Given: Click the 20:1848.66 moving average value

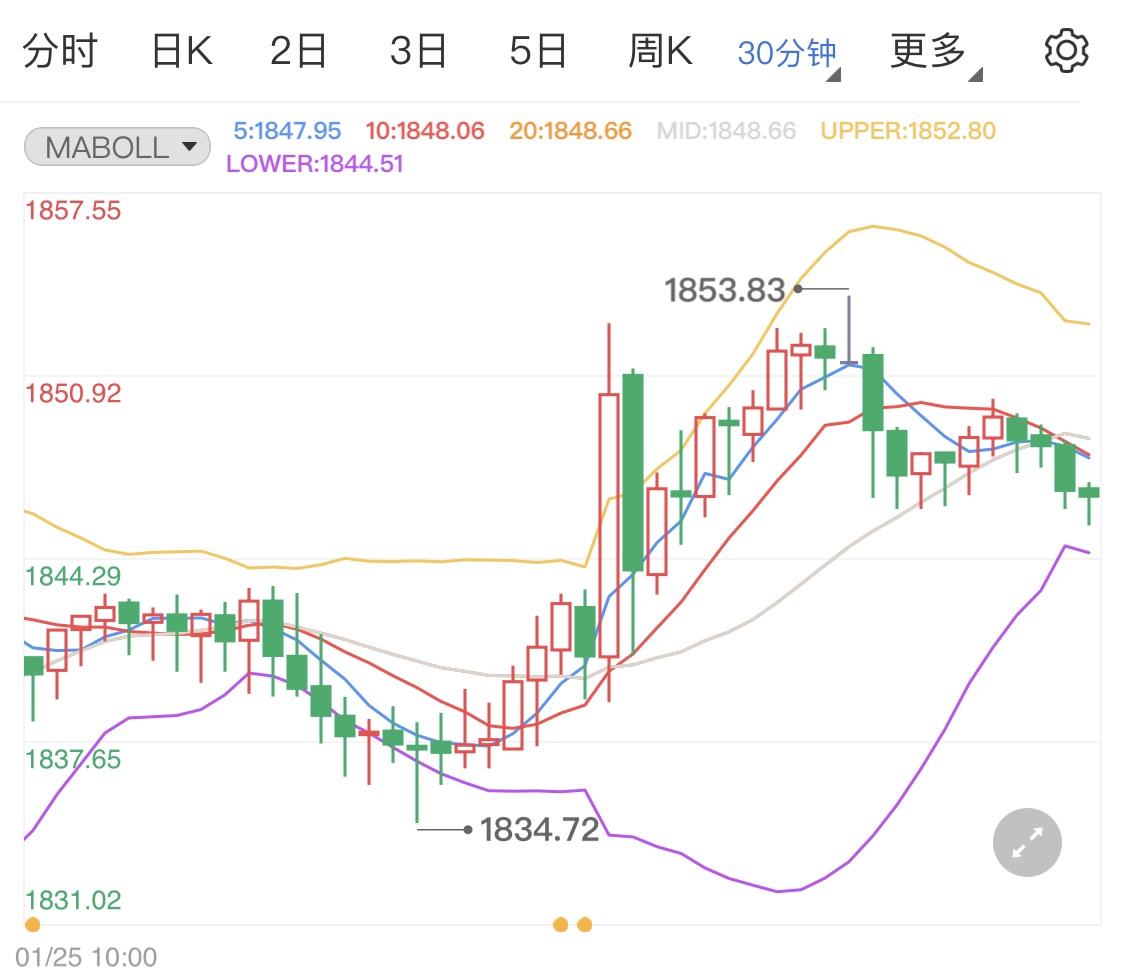Looking at the screenshot, I should (570, 131).
